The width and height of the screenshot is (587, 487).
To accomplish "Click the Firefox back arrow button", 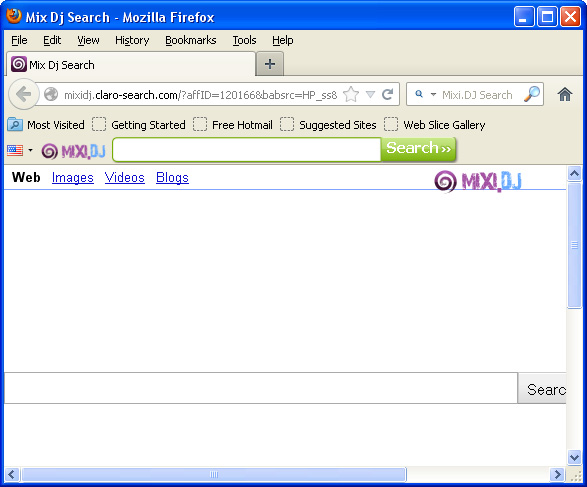I will [x=23, y=94].
